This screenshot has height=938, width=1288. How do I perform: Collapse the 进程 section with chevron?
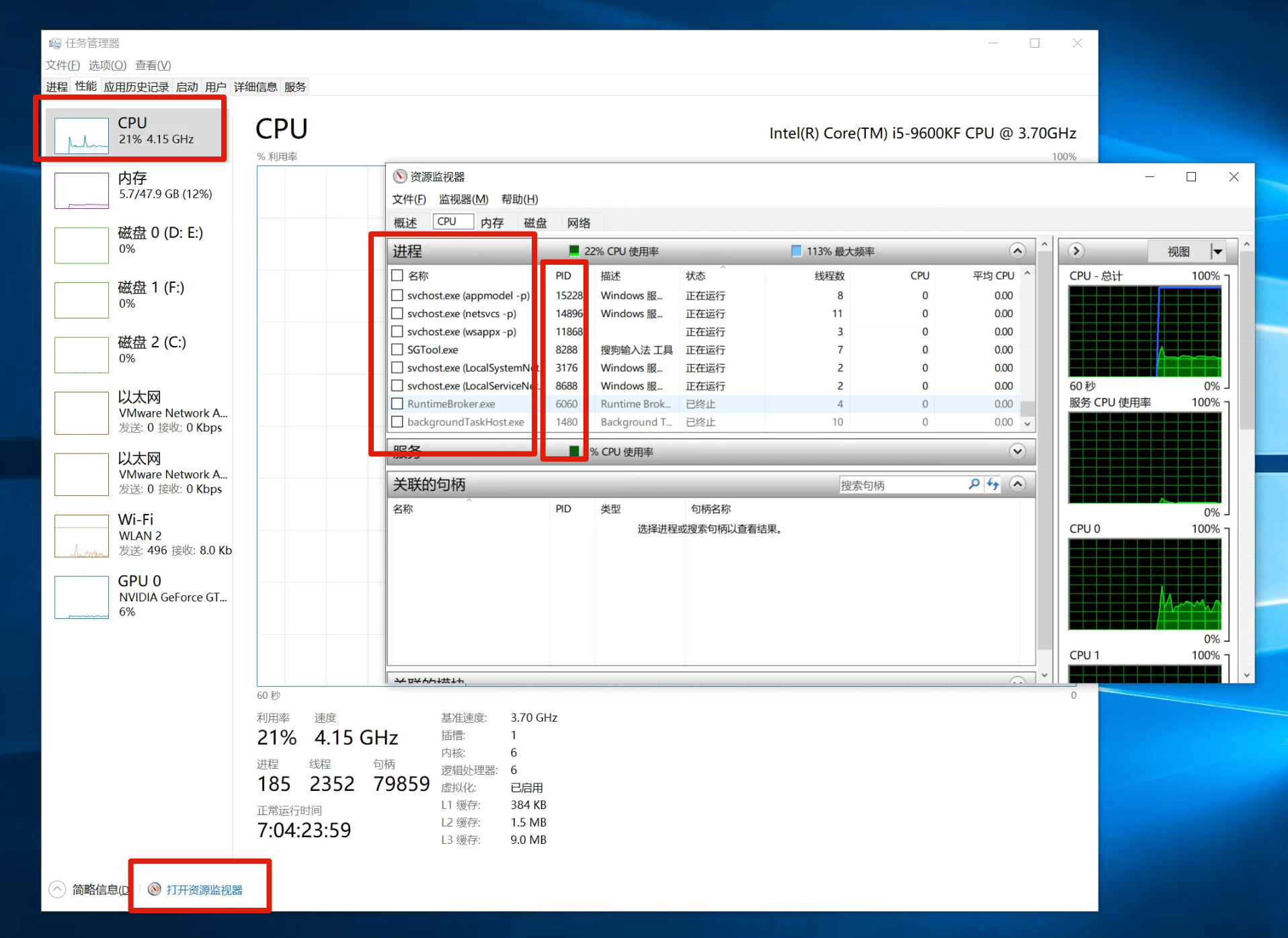point(1017,251)
